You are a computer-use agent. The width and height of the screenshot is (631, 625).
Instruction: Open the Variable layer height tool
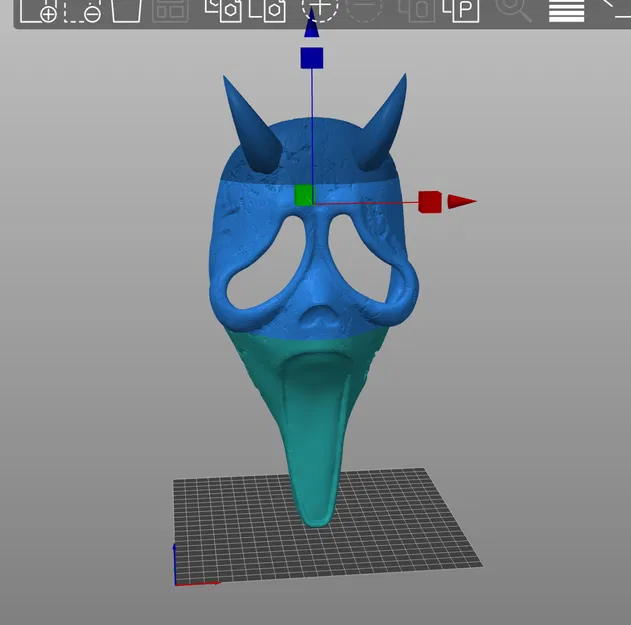point(567,10)
